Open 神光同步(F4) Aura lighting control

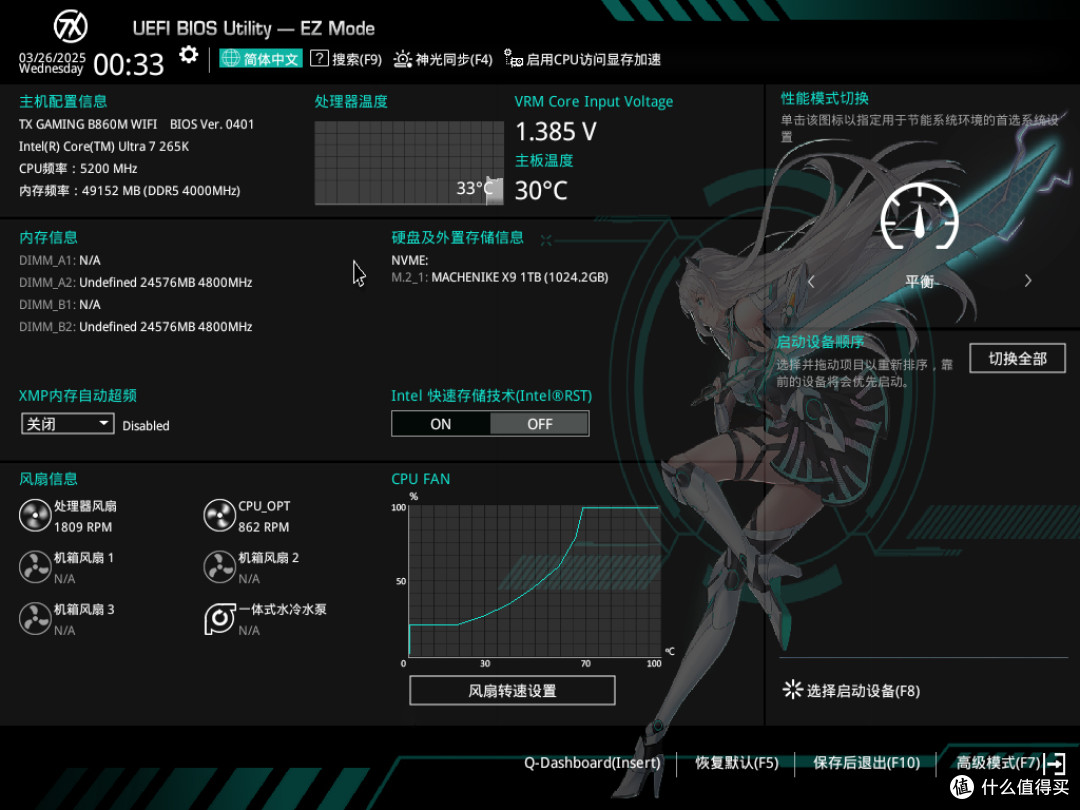pyautogui.click(x=443, y=59)
